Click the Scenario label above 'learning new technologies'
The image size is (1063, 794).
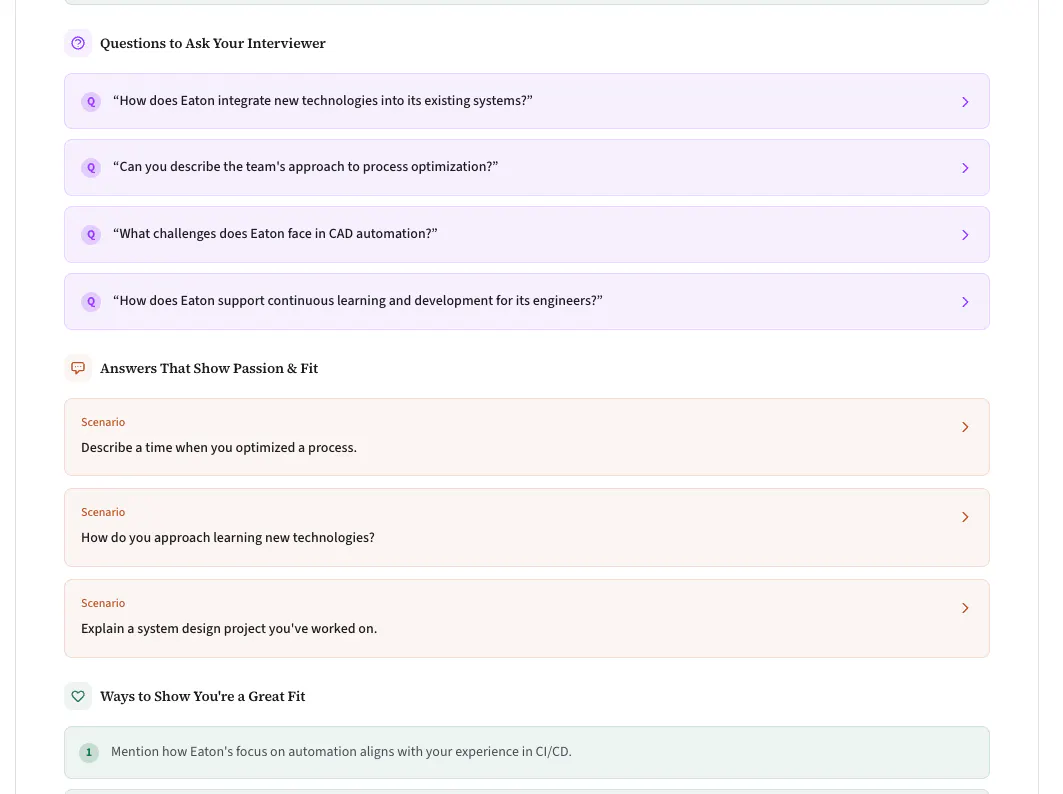coord(103,512)
